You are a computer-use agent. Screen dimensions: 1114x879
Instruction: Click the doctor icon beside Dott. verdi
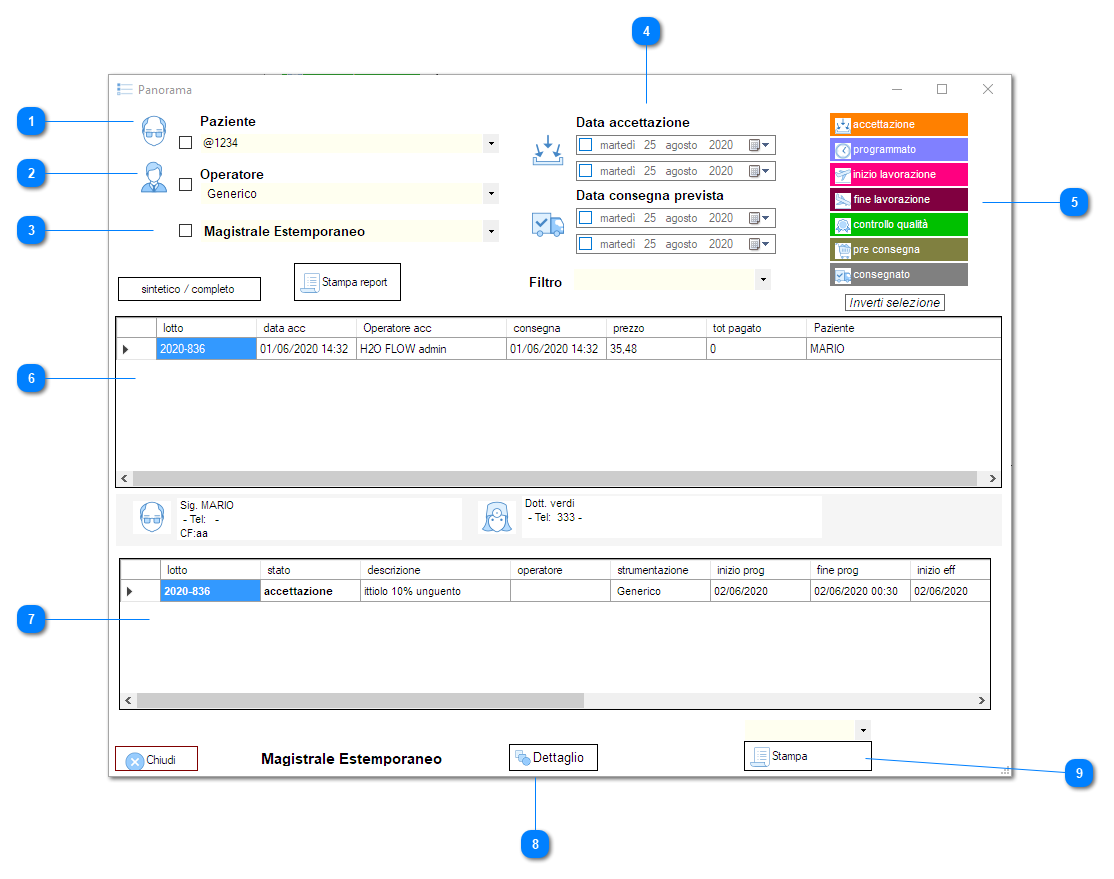(x=497, y=517)
